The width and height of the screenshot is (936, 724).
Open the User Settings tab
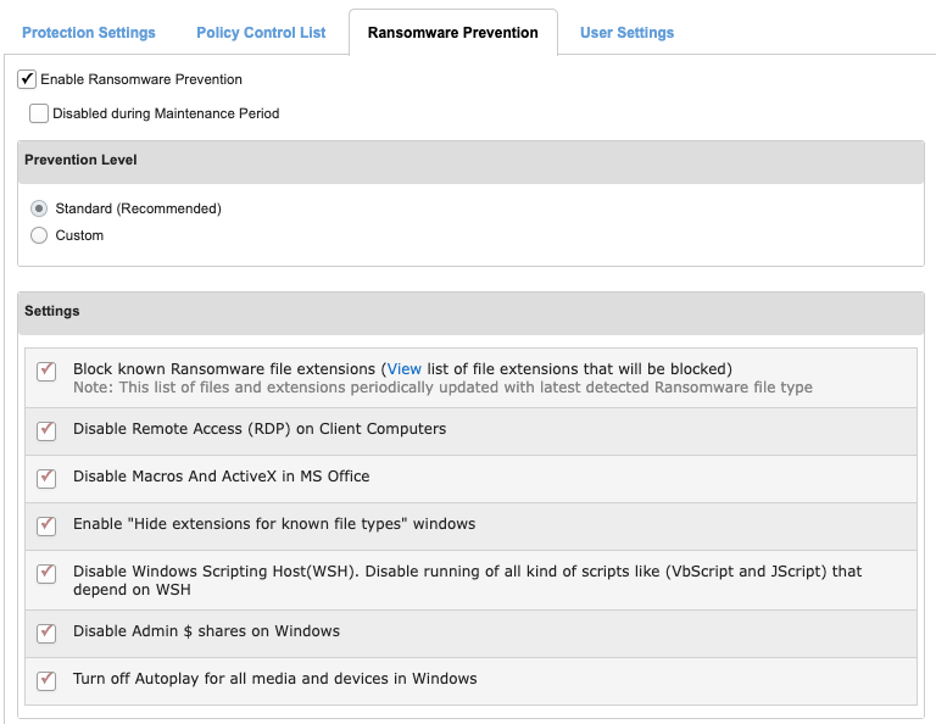627,32
